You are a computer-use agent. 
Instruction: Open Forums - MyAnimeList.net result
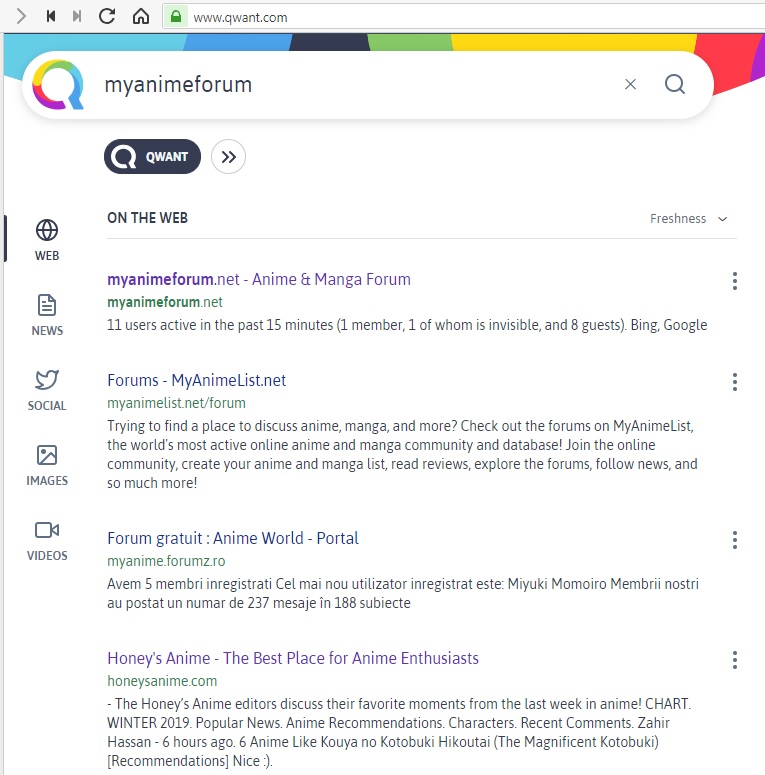[197, 380]
